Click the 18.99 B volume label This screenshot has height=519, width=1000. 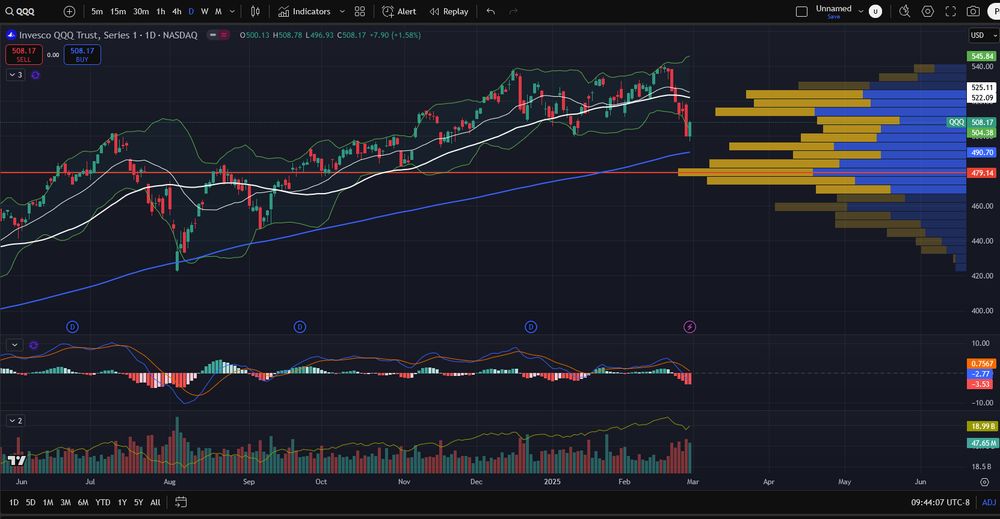click(x=982, y=426)
